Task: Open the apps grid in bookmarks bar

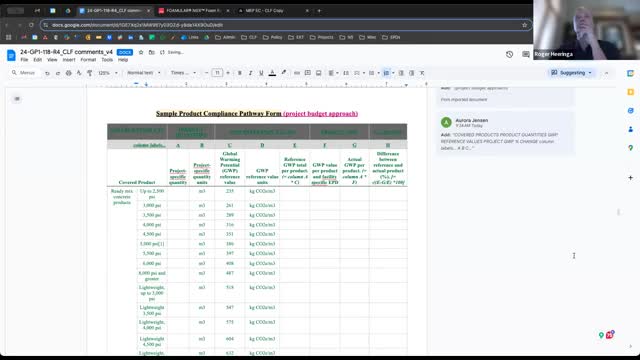Action: tap(9, 37)
